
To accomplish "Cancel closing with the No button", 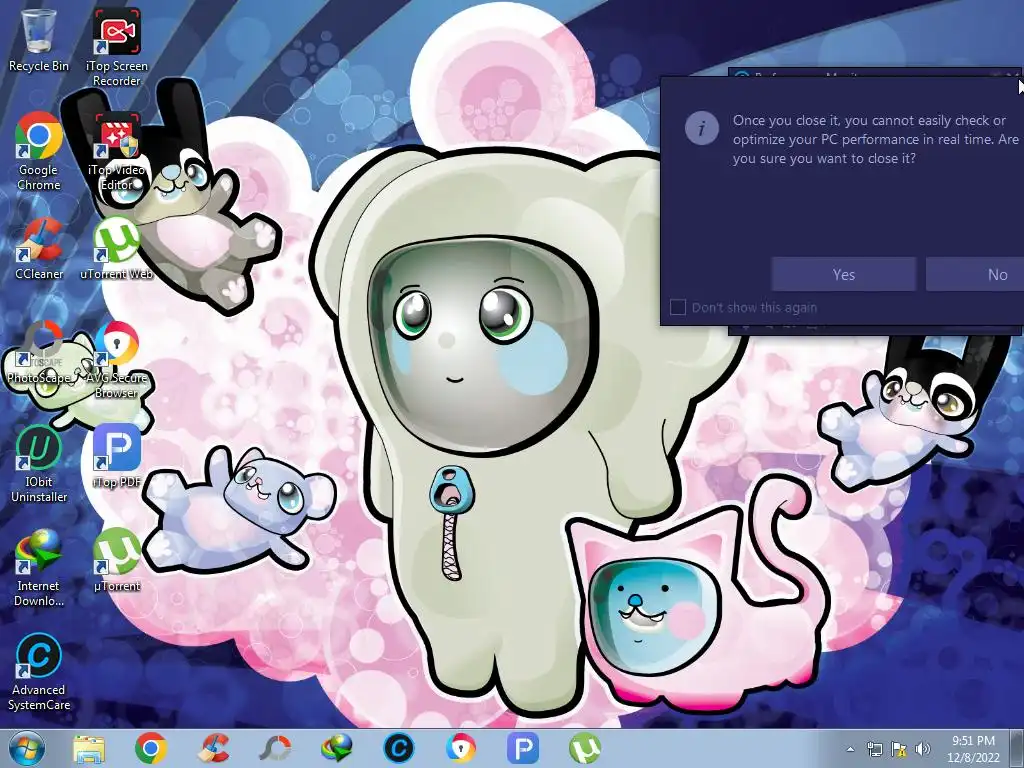I will [x=975, y=274].
